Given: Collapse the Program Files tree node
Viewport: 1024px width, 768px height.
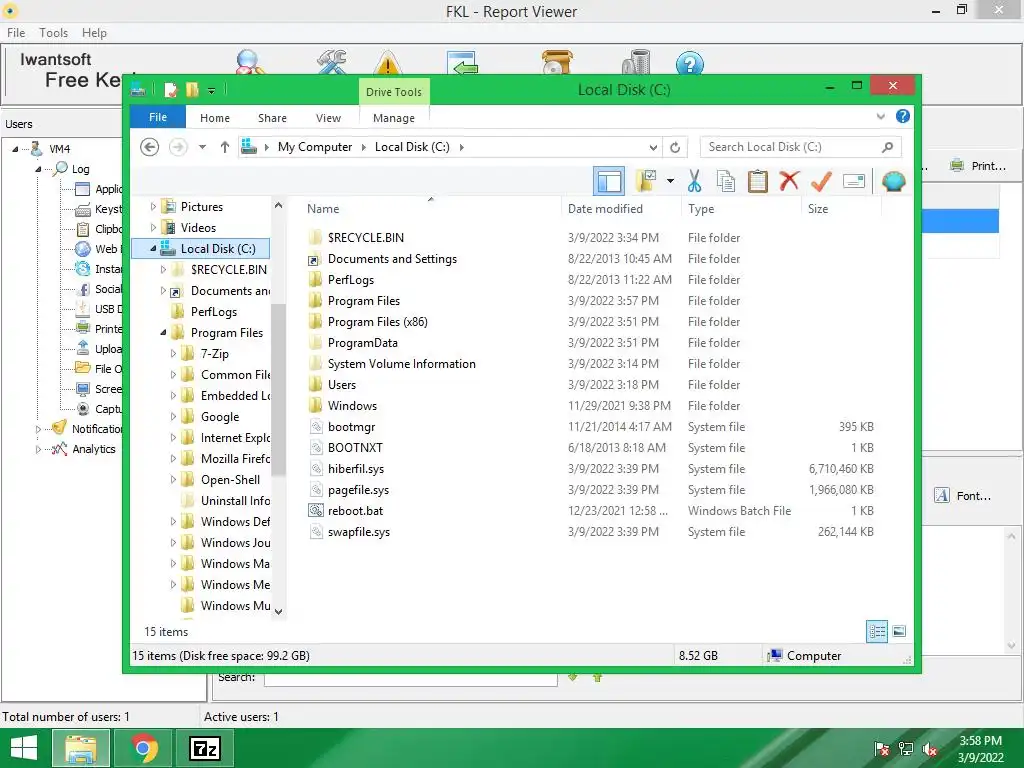Looking at the screenshot, I should tap(163, 332).
